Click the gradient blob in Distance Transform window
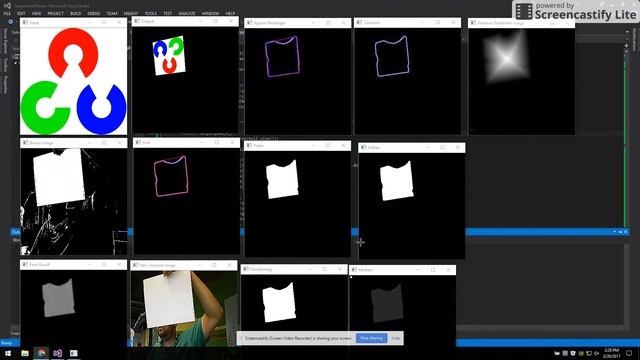The image size is (640, 360). [506, 58]
